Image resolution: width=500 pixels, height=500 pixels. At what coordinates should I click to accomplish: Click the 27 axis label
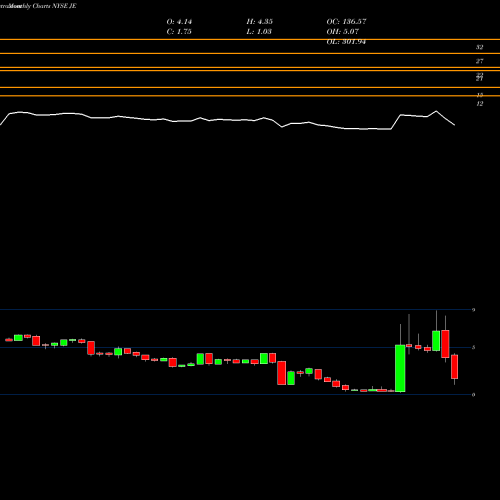479,61
